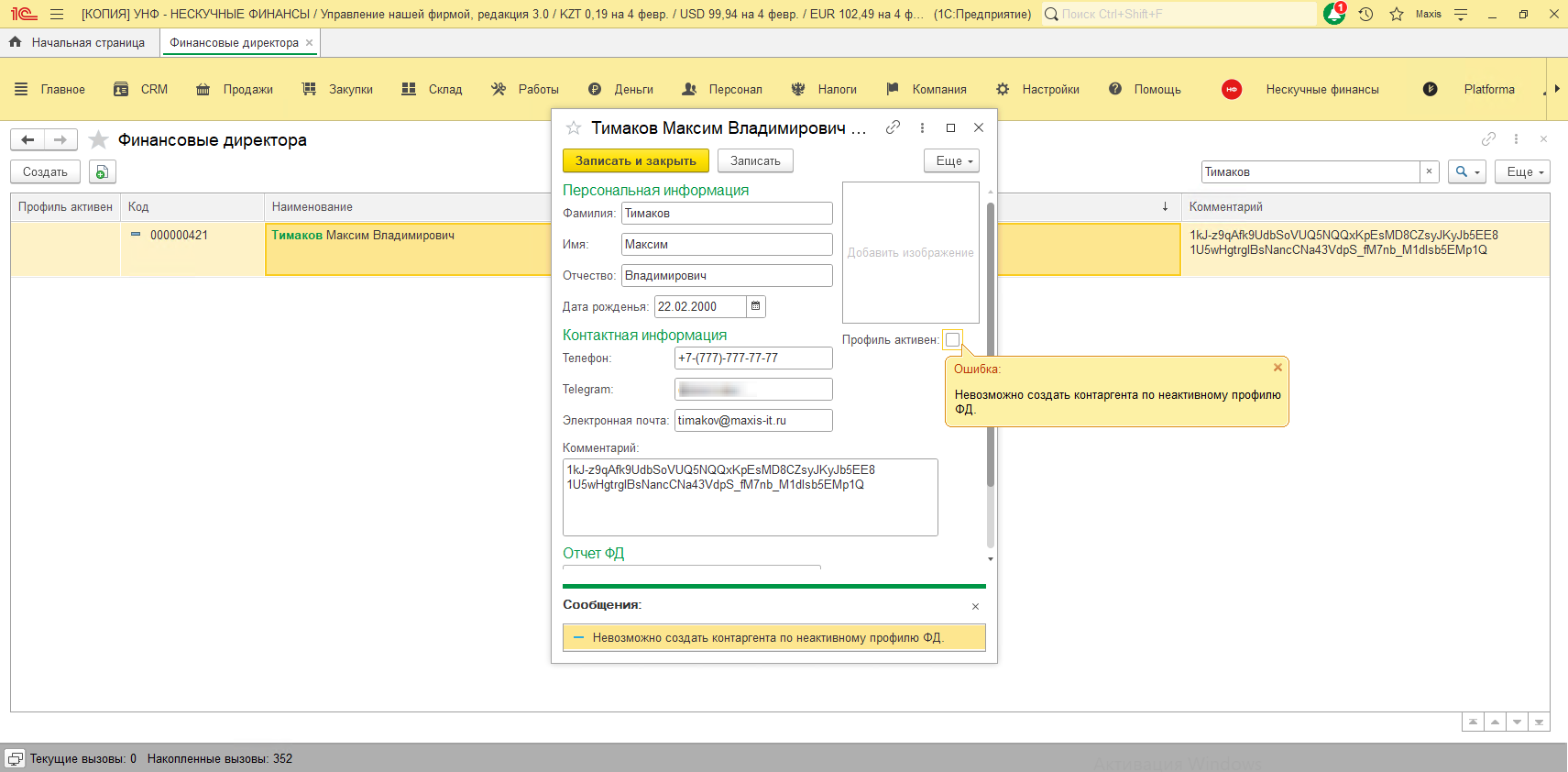Add dialog to favorites with star icon

pyautogui.click(x=574, y=128)
